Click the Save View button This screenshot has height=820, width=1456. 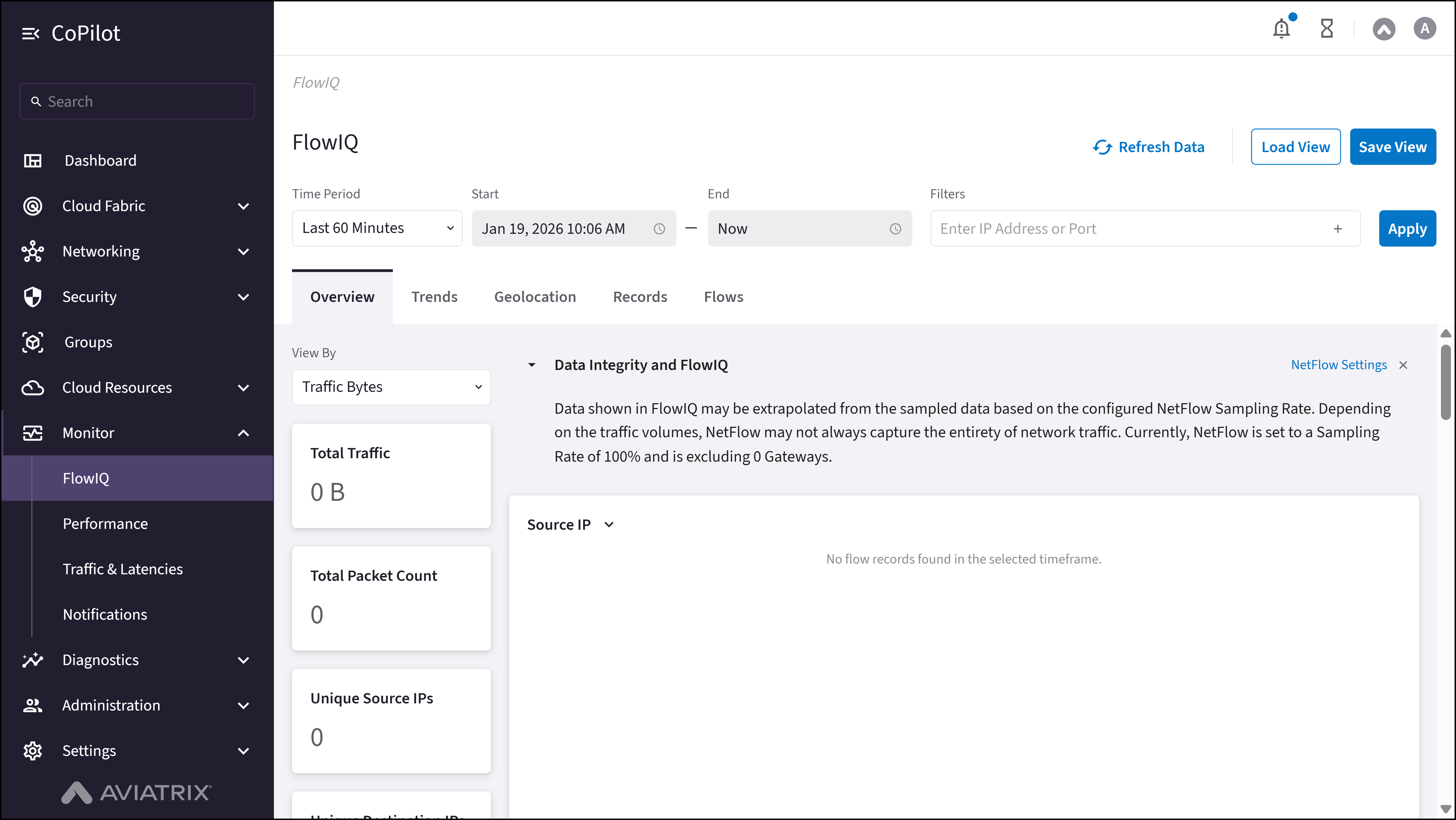click(1393, 146)
